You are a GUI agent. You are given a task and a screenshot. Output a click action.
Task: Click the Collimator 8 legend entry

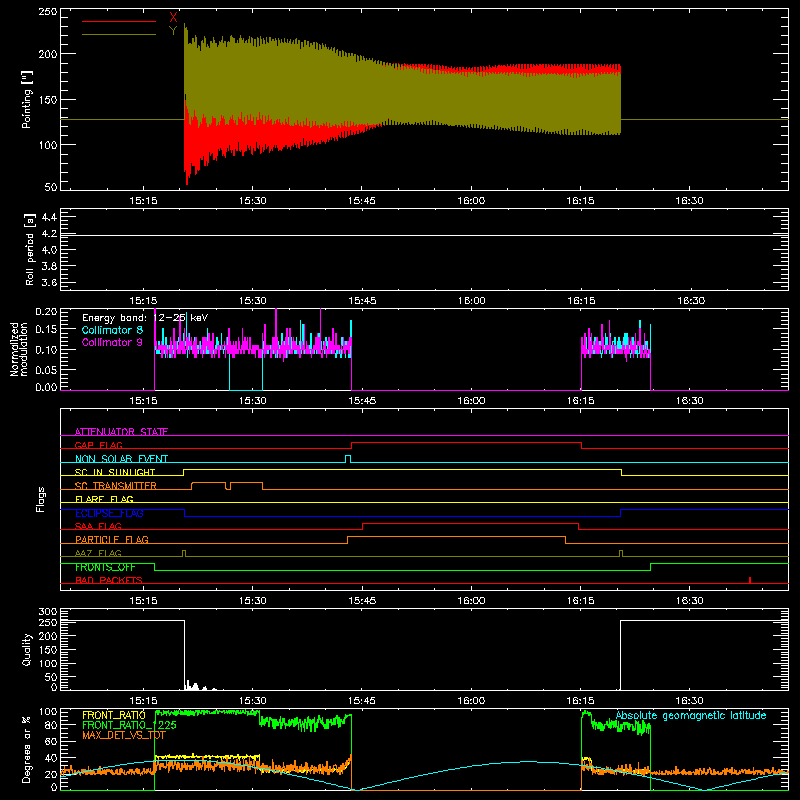pyautogui.click(x=112, y=330)
